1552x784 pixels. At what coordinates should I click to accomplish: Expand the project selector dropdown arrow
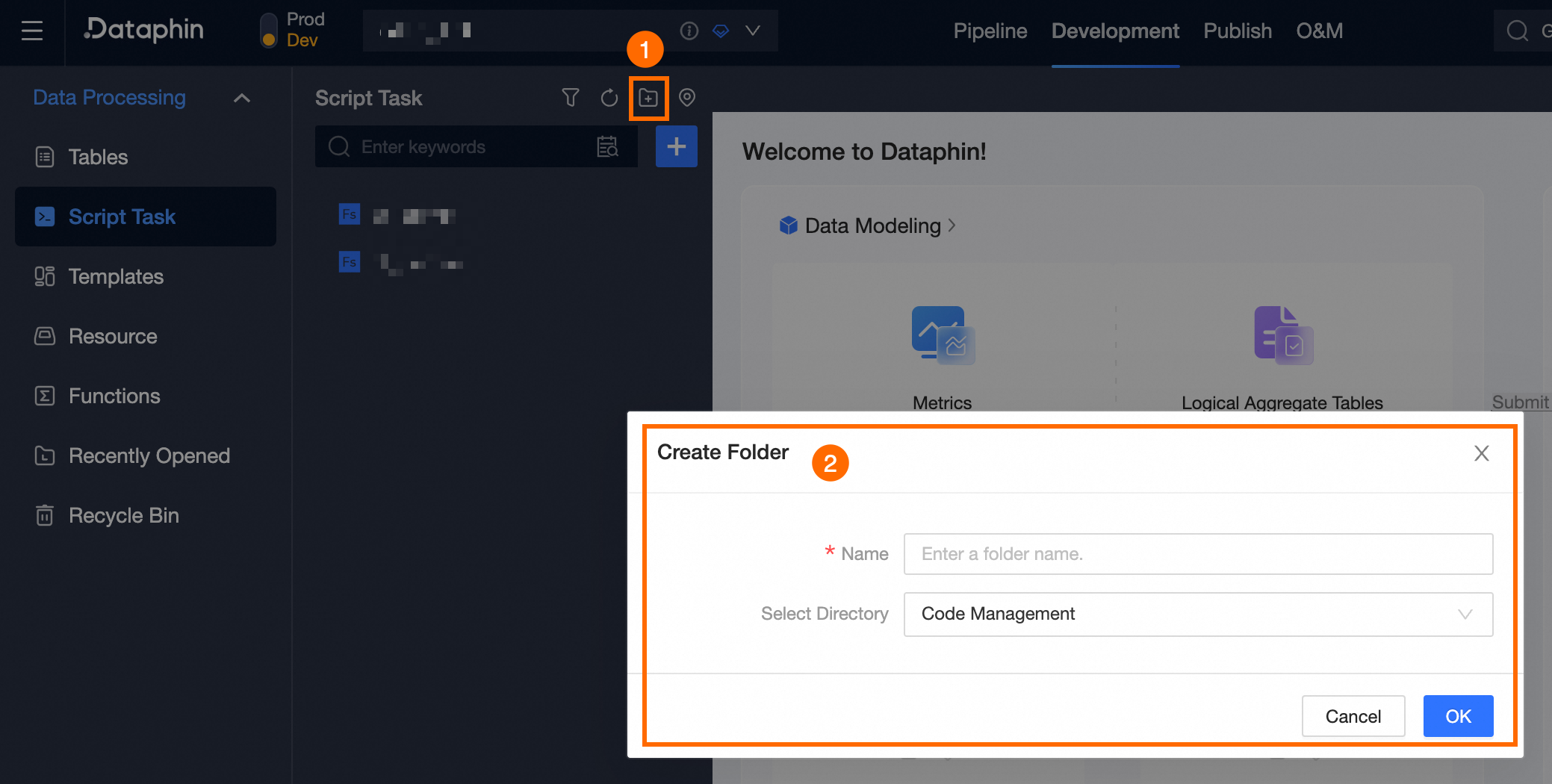point(753,31)
